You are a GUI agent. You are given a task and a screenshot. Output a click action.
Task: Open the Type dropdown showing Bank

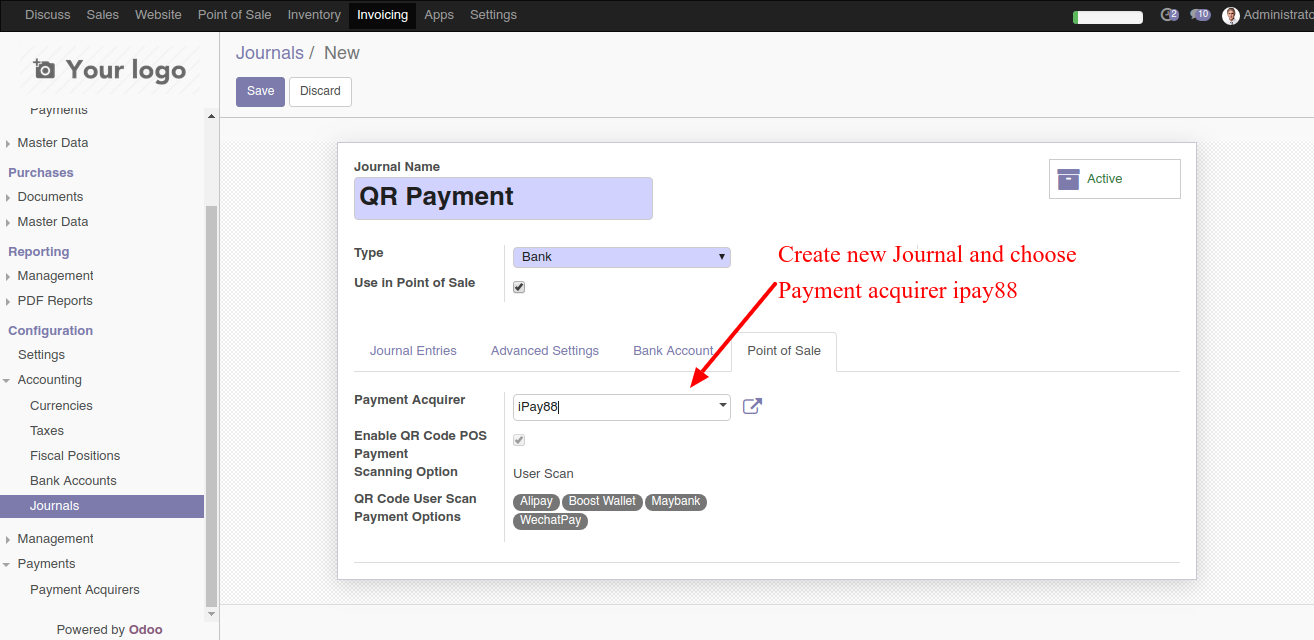tap(622, 257)
